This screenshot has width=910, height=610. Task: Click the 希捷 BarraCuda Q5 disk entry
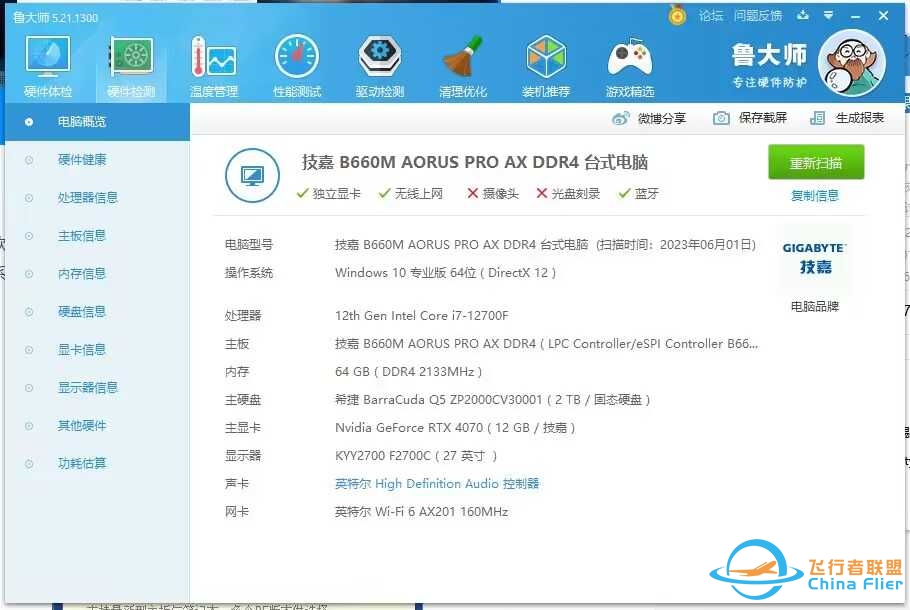point(492,400)
